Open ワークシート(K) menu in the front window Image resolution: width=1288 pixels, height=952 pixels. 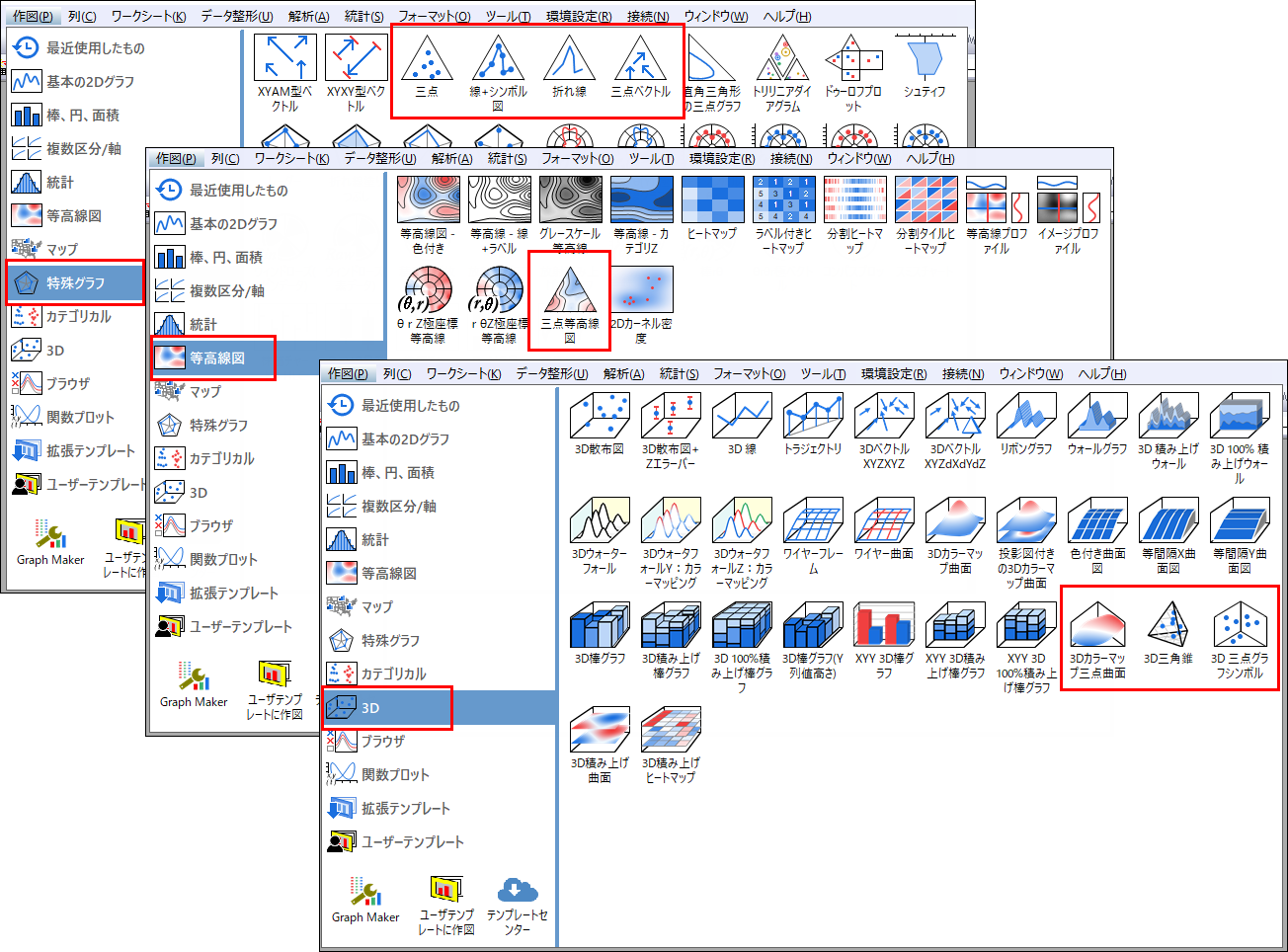click(x=463, y=373)
